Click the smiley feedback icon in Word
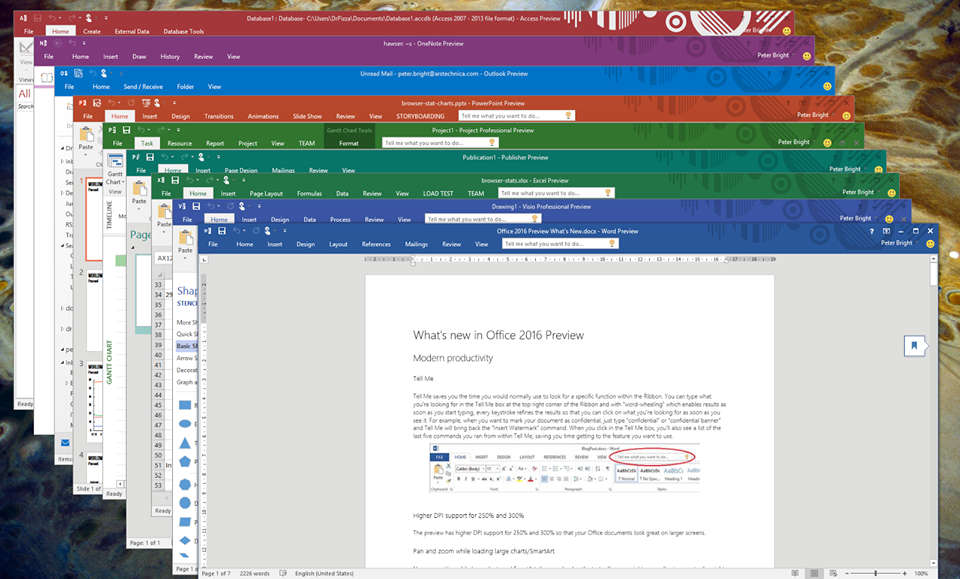 tap(931, 243)
